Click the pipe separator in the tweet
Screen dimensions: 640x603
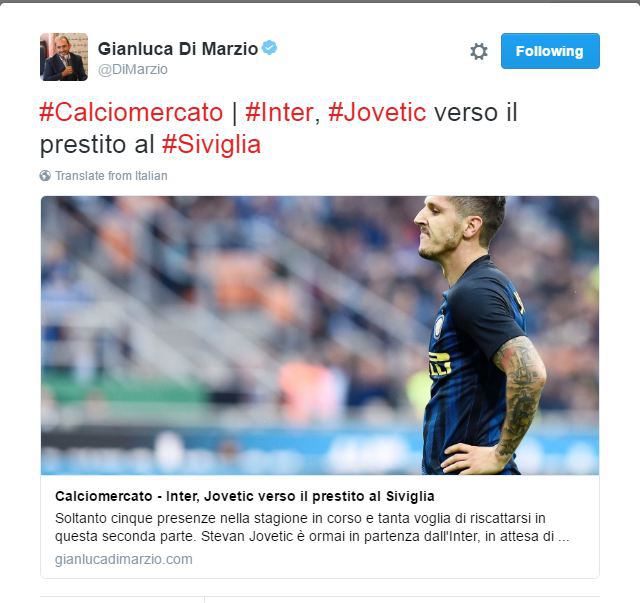(x=234, y=113)
